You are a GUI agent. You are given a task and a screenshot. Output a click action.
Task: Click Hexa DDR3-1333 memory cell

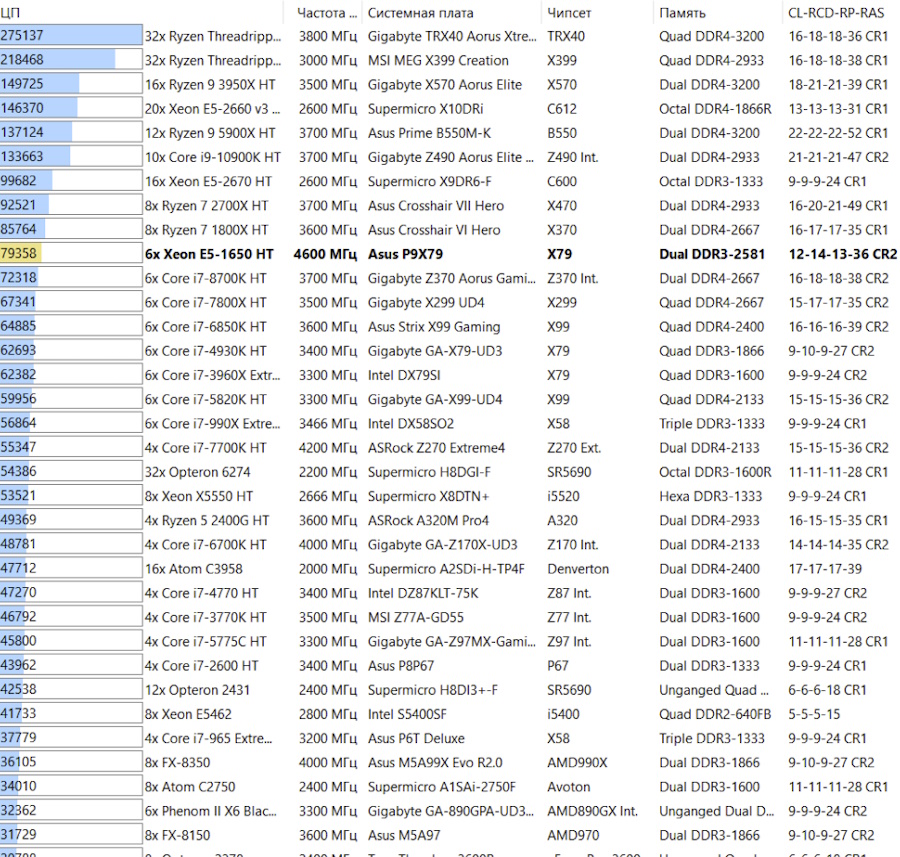pos(711,496)
